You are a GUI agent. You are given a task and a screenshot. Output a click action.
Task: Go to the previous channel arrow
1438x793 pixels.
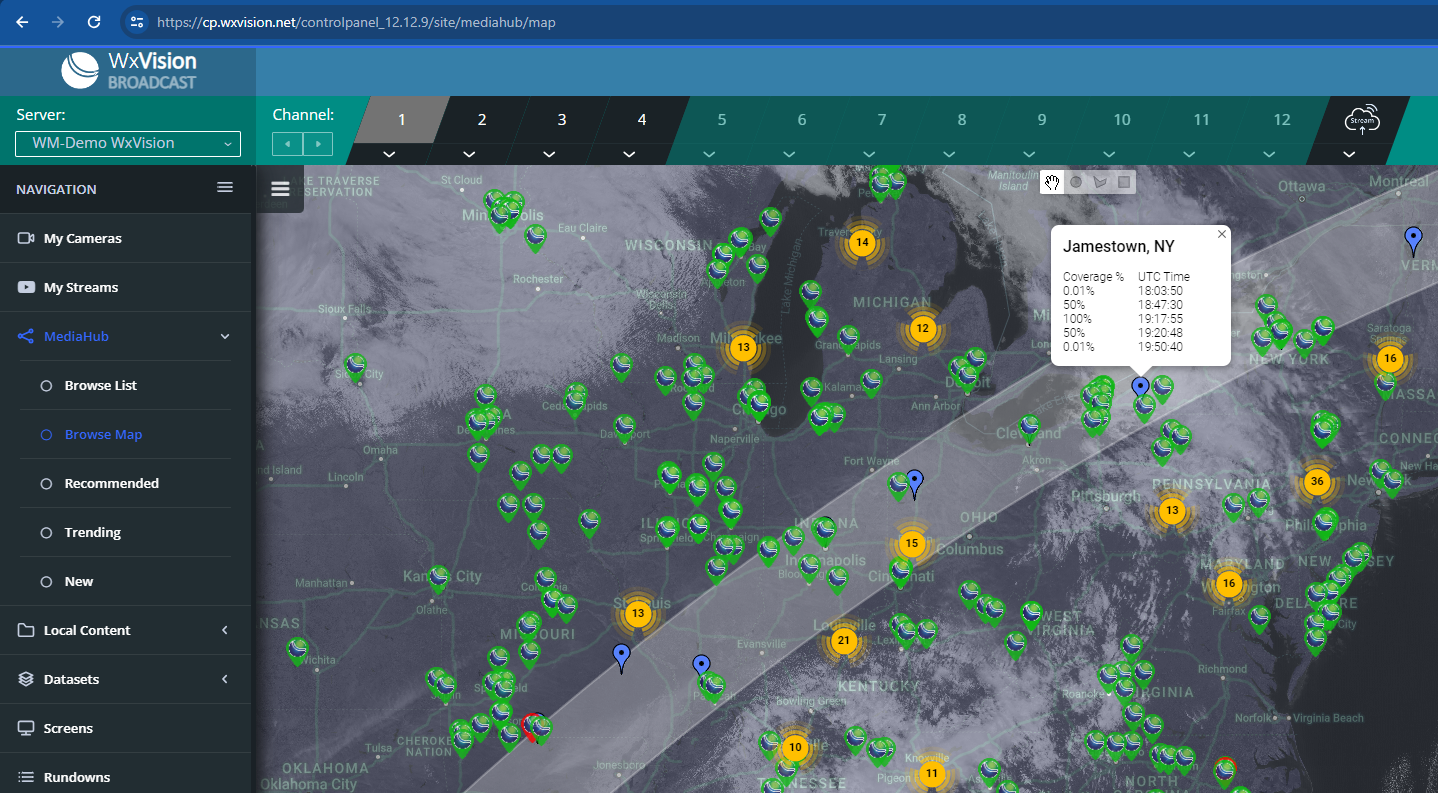point(287,144)
